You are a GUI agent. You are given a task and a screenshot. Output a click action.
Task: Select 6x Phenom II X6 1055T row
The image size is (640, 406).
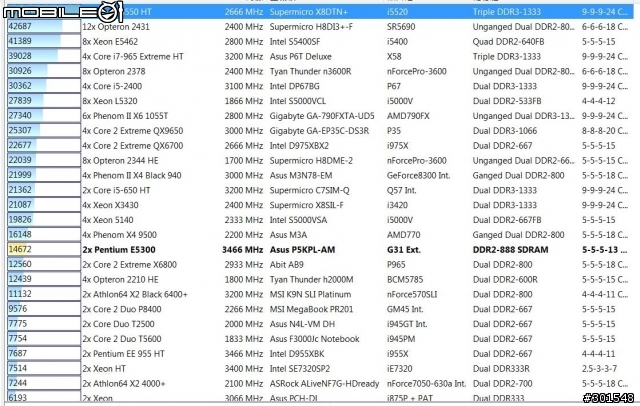[320, 116]
